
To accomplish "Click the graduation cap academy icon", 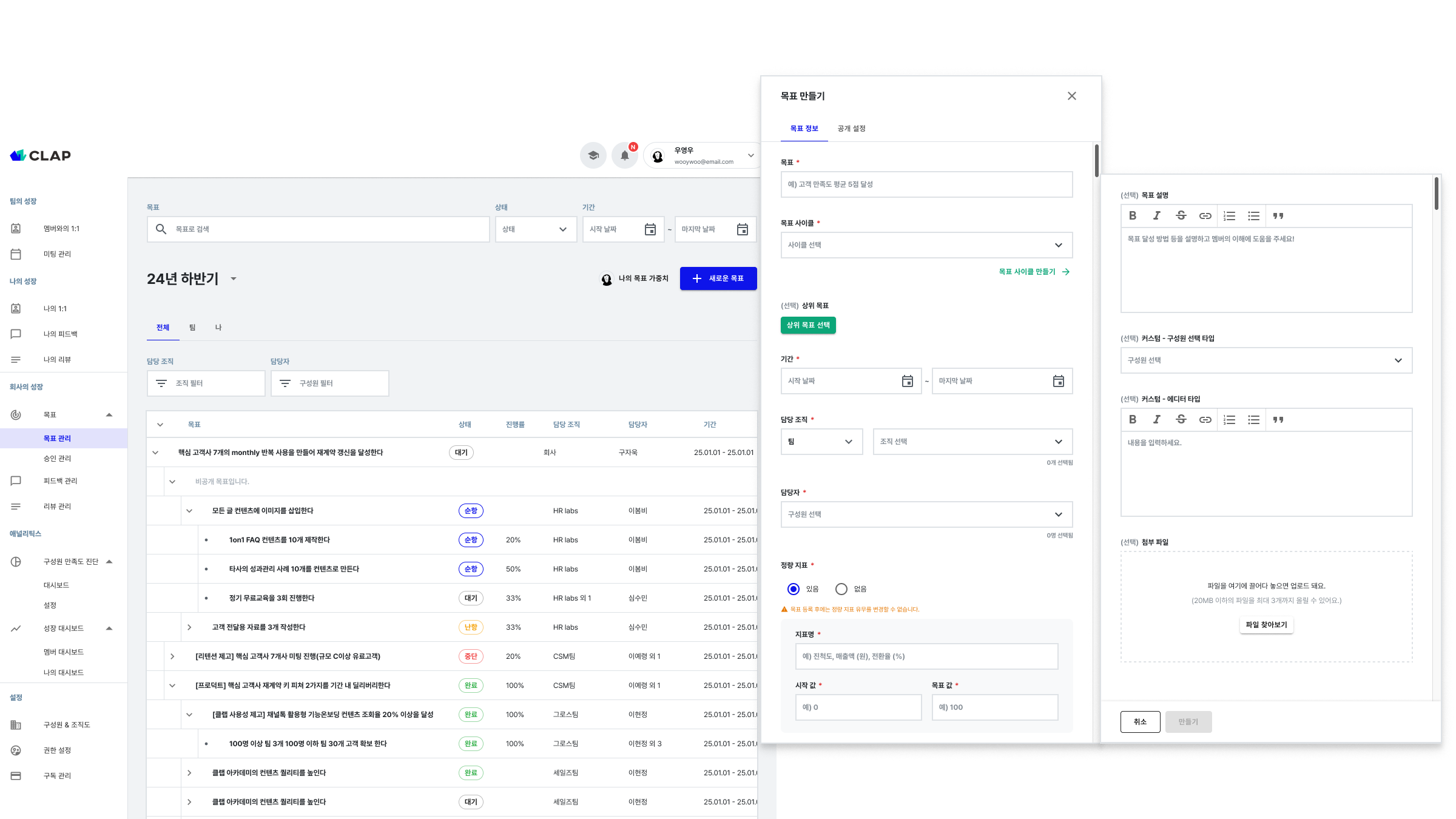I will point(593,155).
